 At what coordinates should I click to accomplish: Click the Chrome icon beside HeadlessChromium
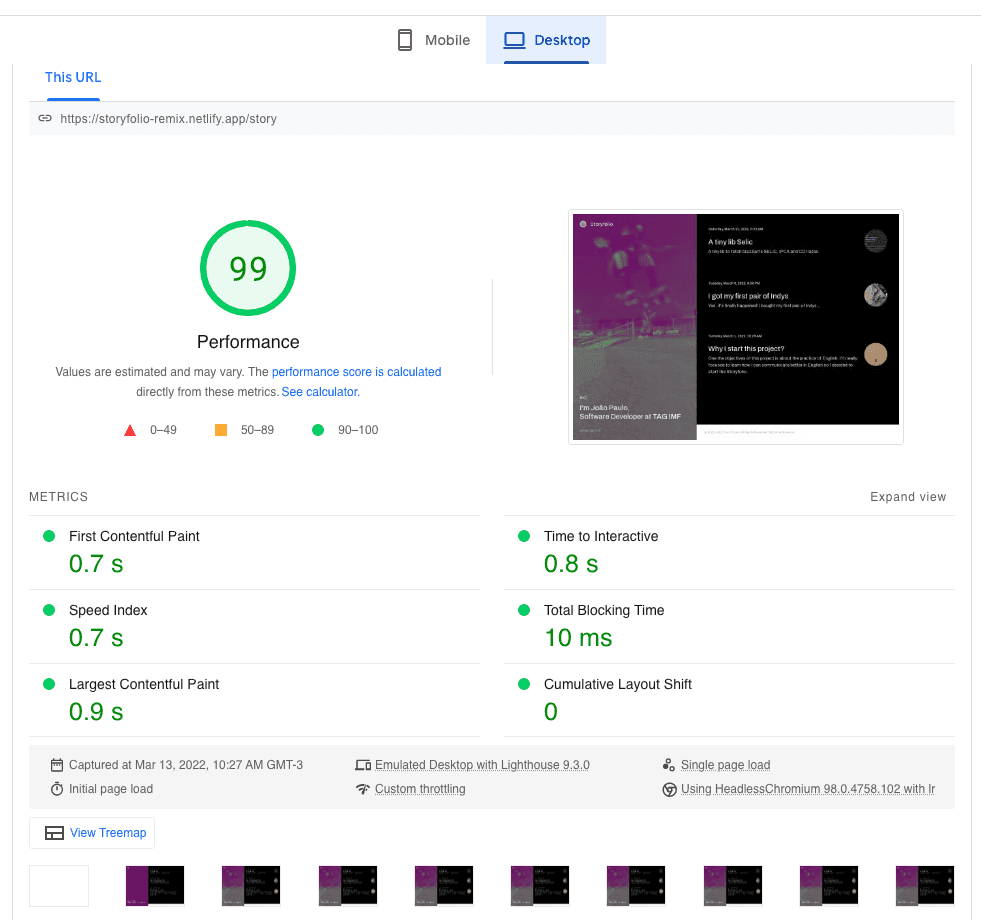[x=669, y=789]
